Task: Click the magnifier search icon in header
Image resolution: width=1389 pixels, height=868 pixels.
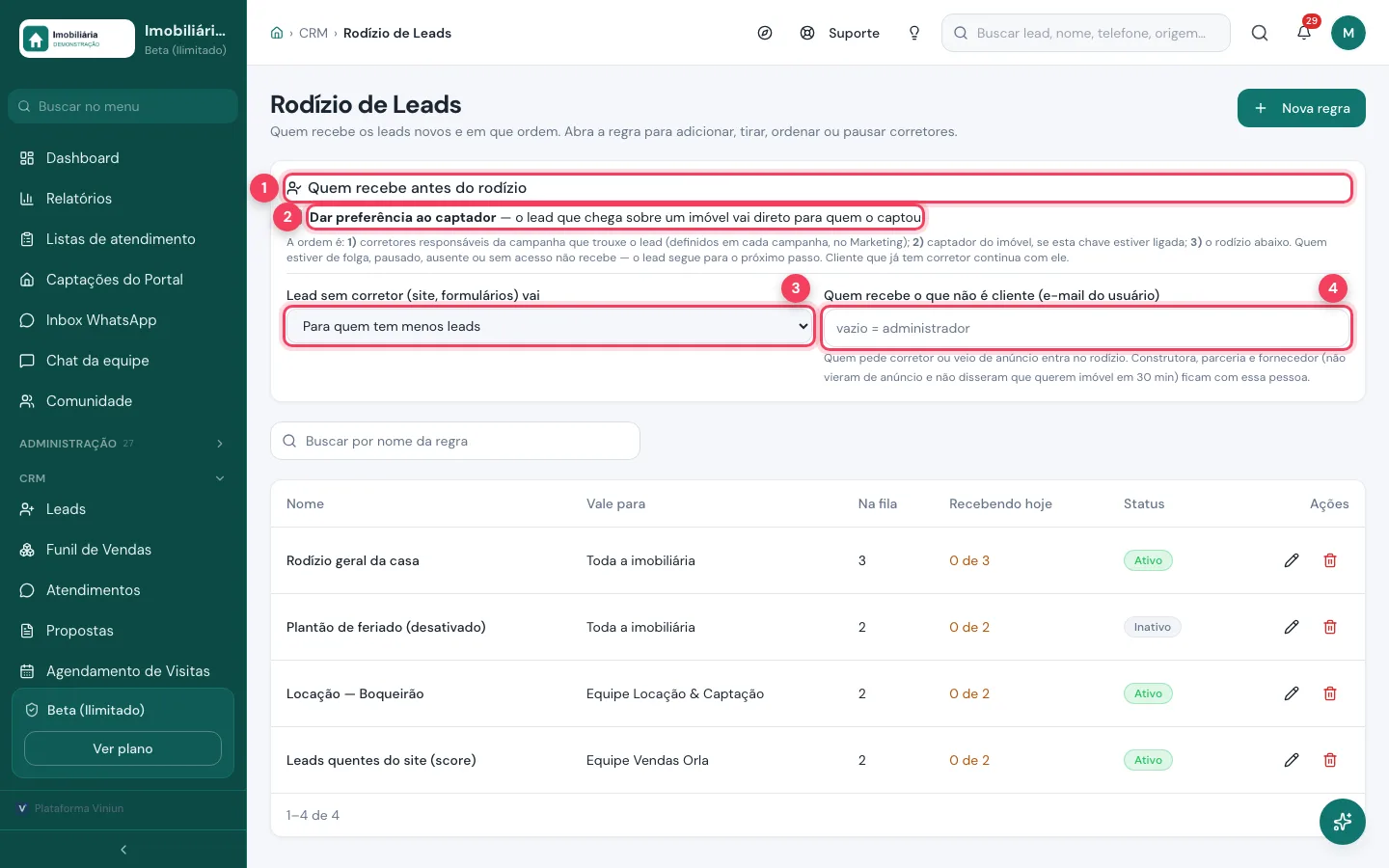Action: pos(1260,33)
